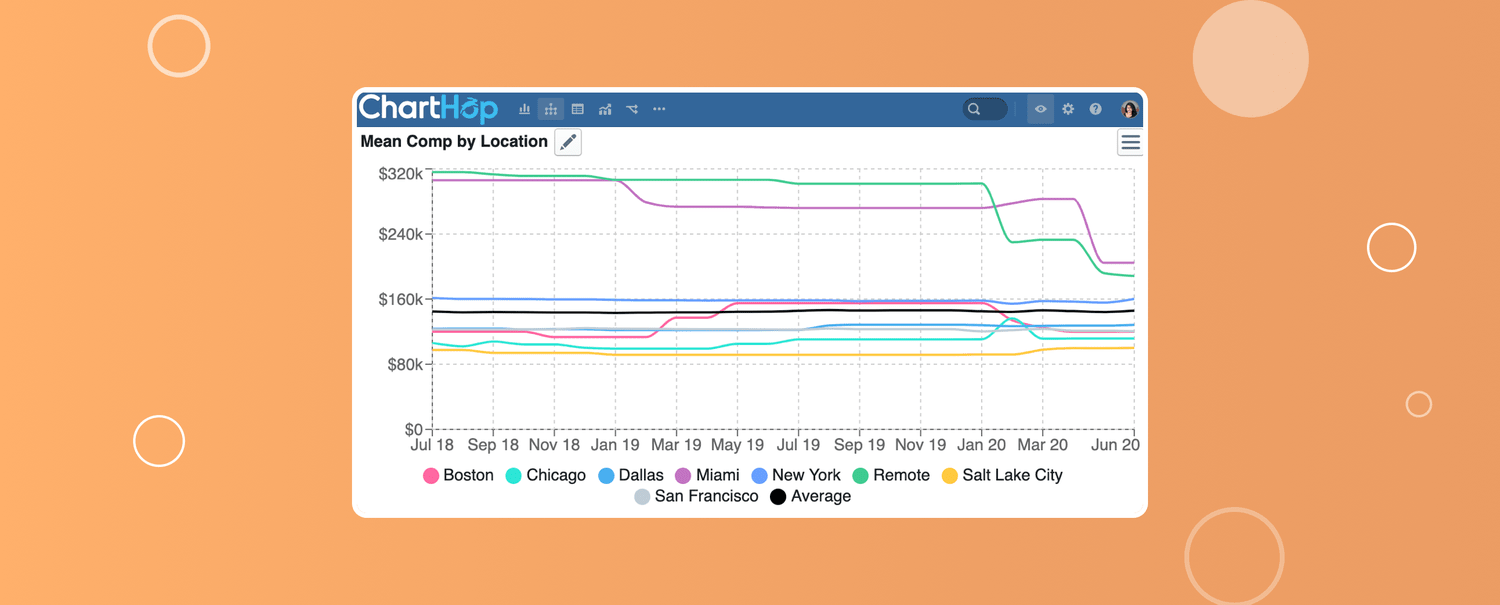The height and width of the screenshot is (605, 1500).
Task: Open settings via the gear icon
Action: click(x=1068, y=109)
